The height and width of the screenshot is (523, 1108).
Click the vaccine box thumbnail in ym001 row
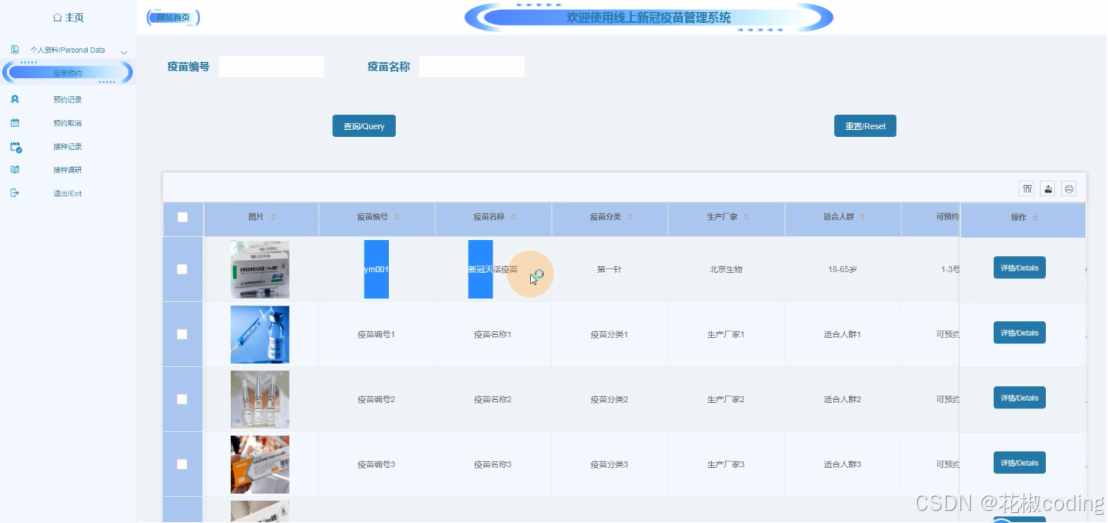(260, 269)
